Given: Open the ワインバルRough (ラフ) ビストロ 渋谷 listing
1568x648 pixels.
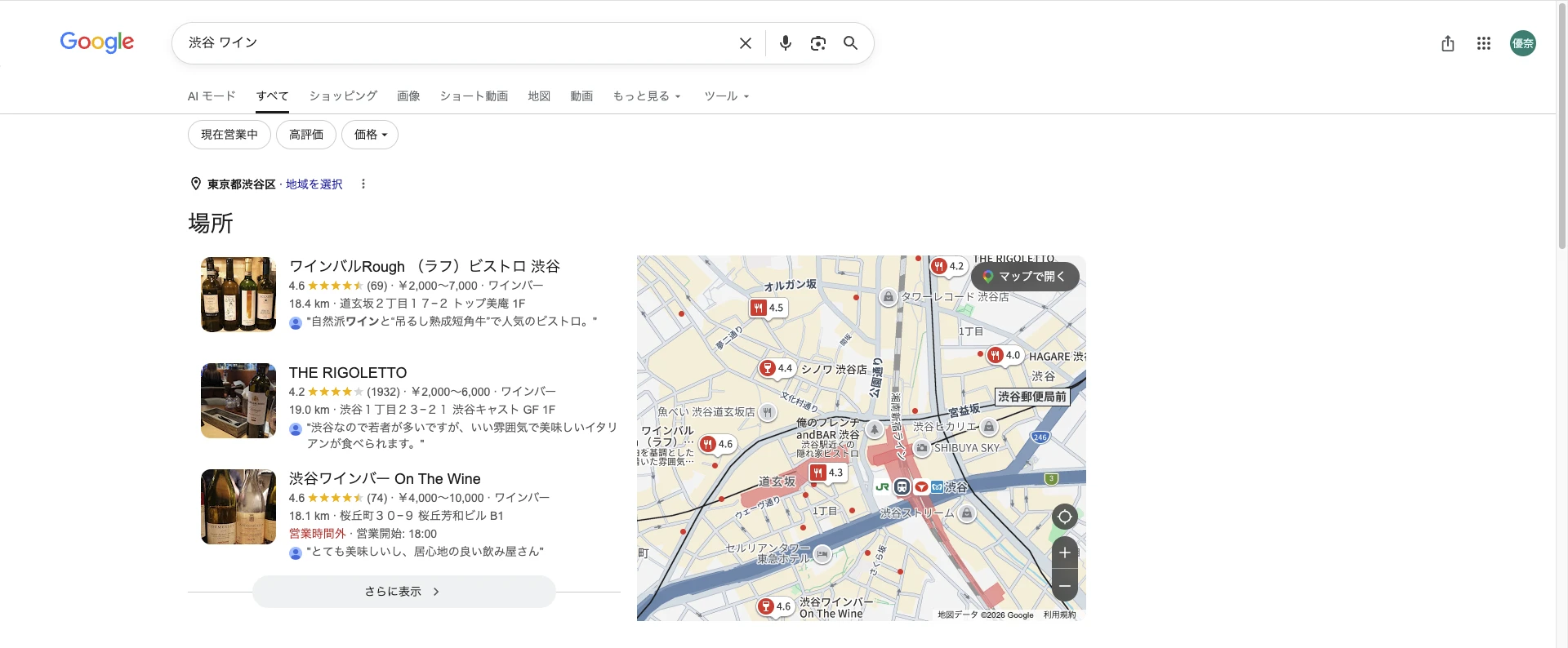Looking at the screenshot, I should tap(425, 266).
